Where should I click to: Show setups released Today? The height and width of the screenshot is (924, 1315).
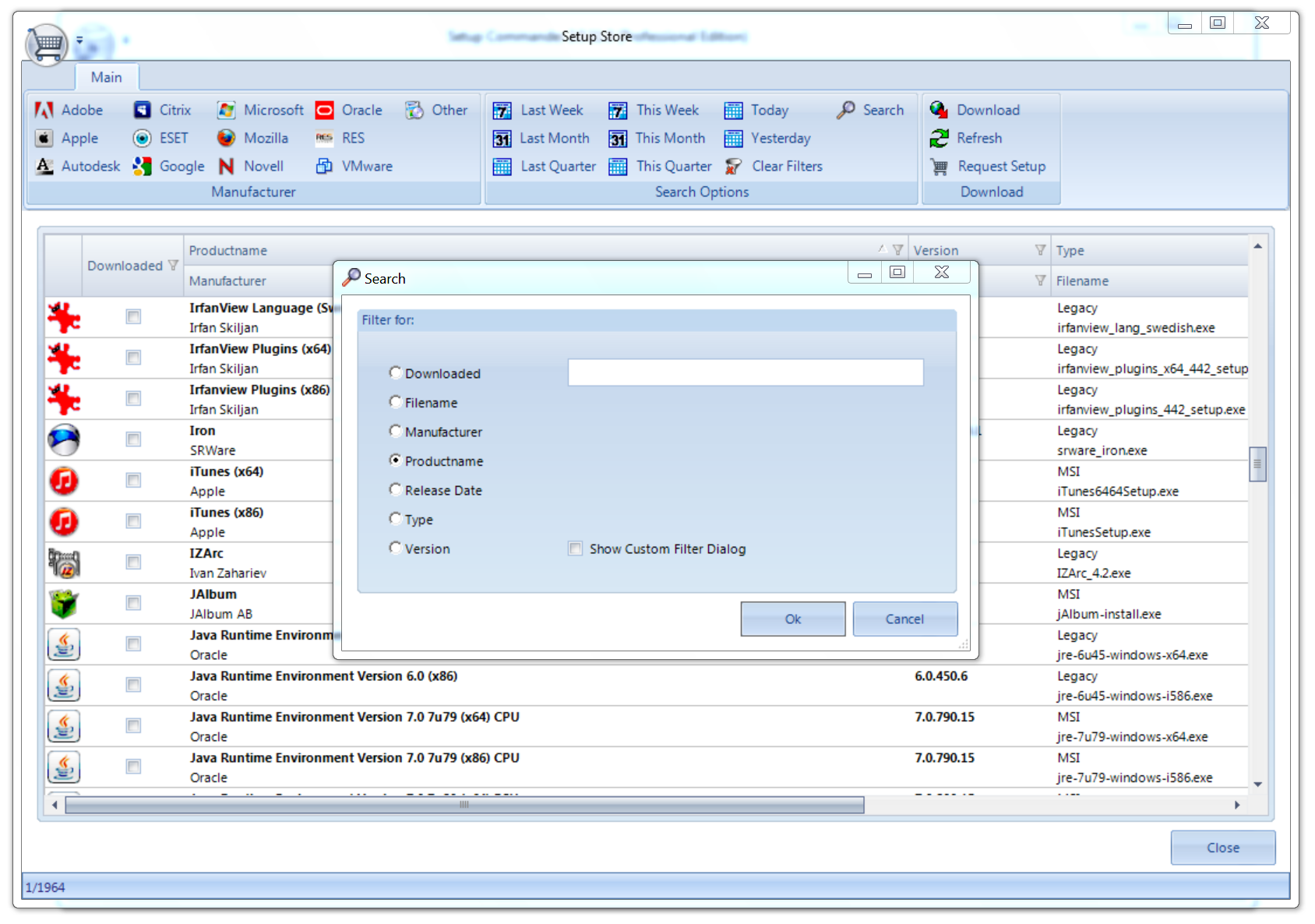coord(756,110)
